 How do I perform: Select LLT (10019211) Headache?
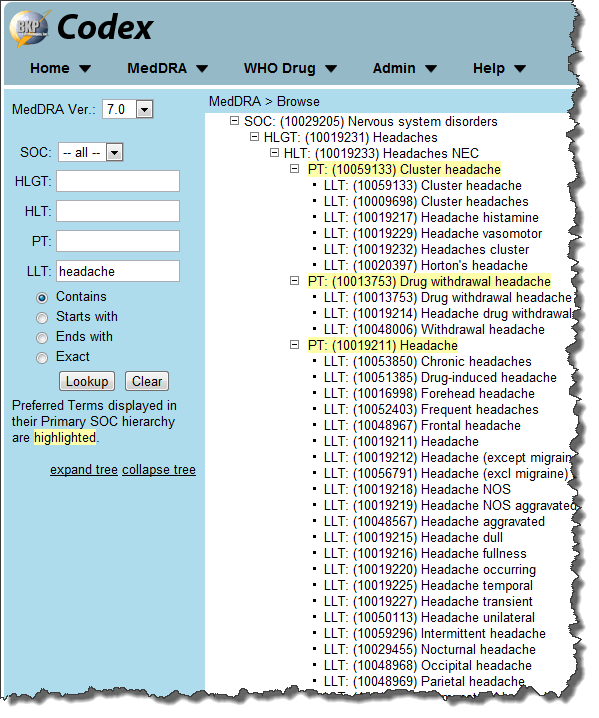(x=401, y=442)
